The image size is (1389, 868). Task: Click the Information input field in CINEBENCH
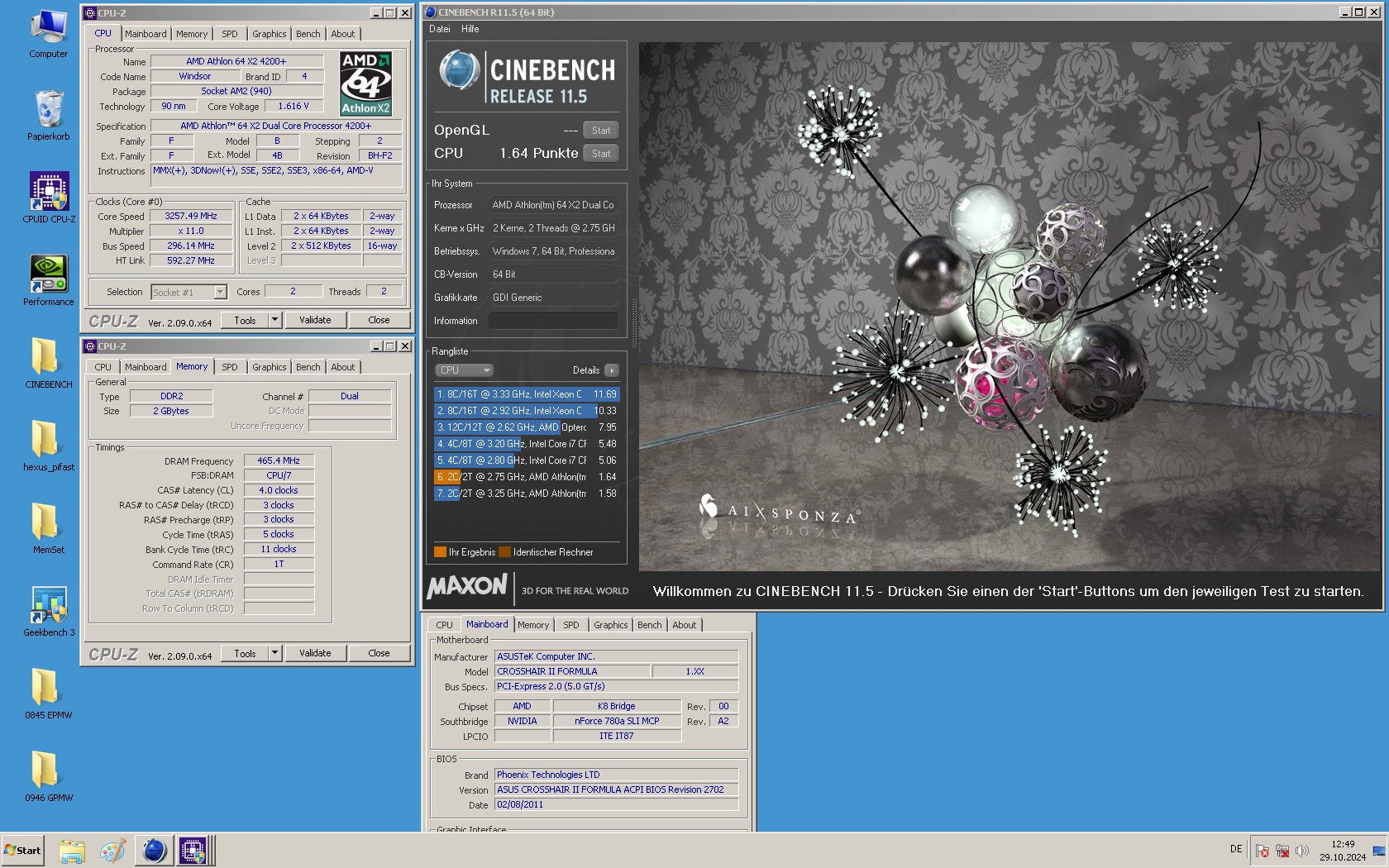tap(553, 321)
